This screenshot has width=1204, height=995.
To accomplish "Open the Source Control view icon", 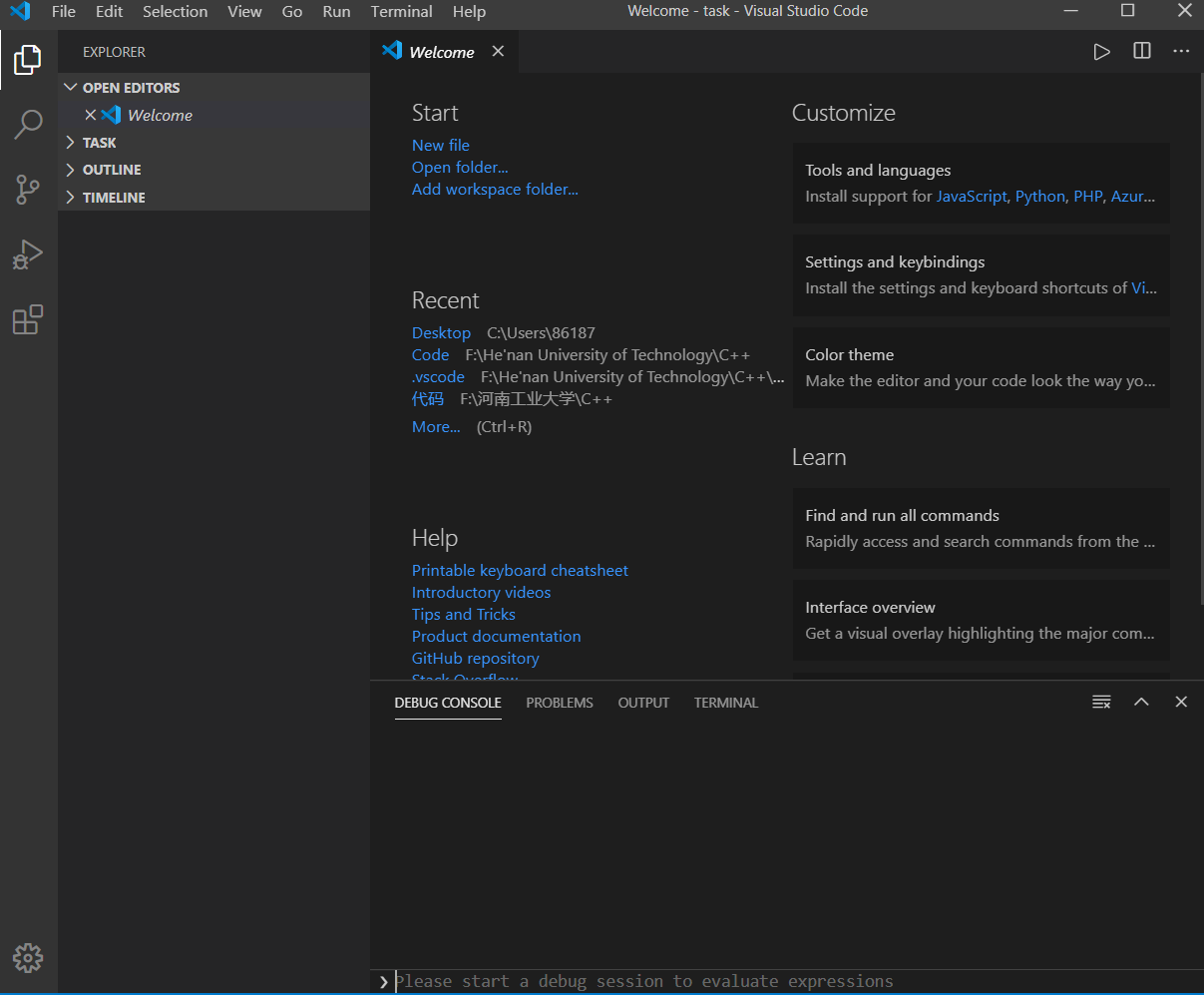I will click(x=28, y=190).
